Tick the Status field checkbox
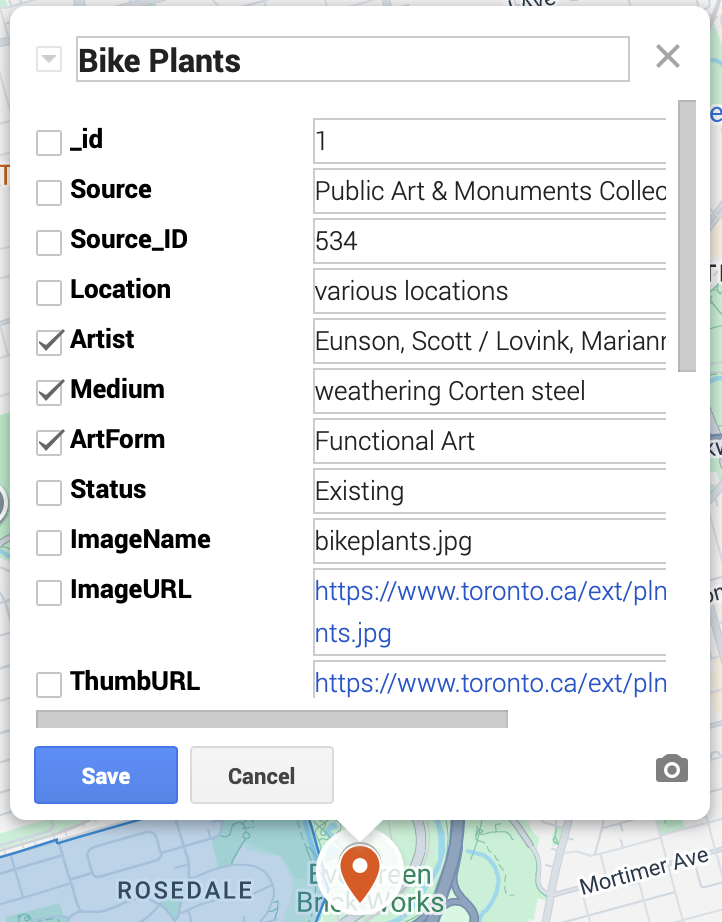 click(x=49, y=493)
